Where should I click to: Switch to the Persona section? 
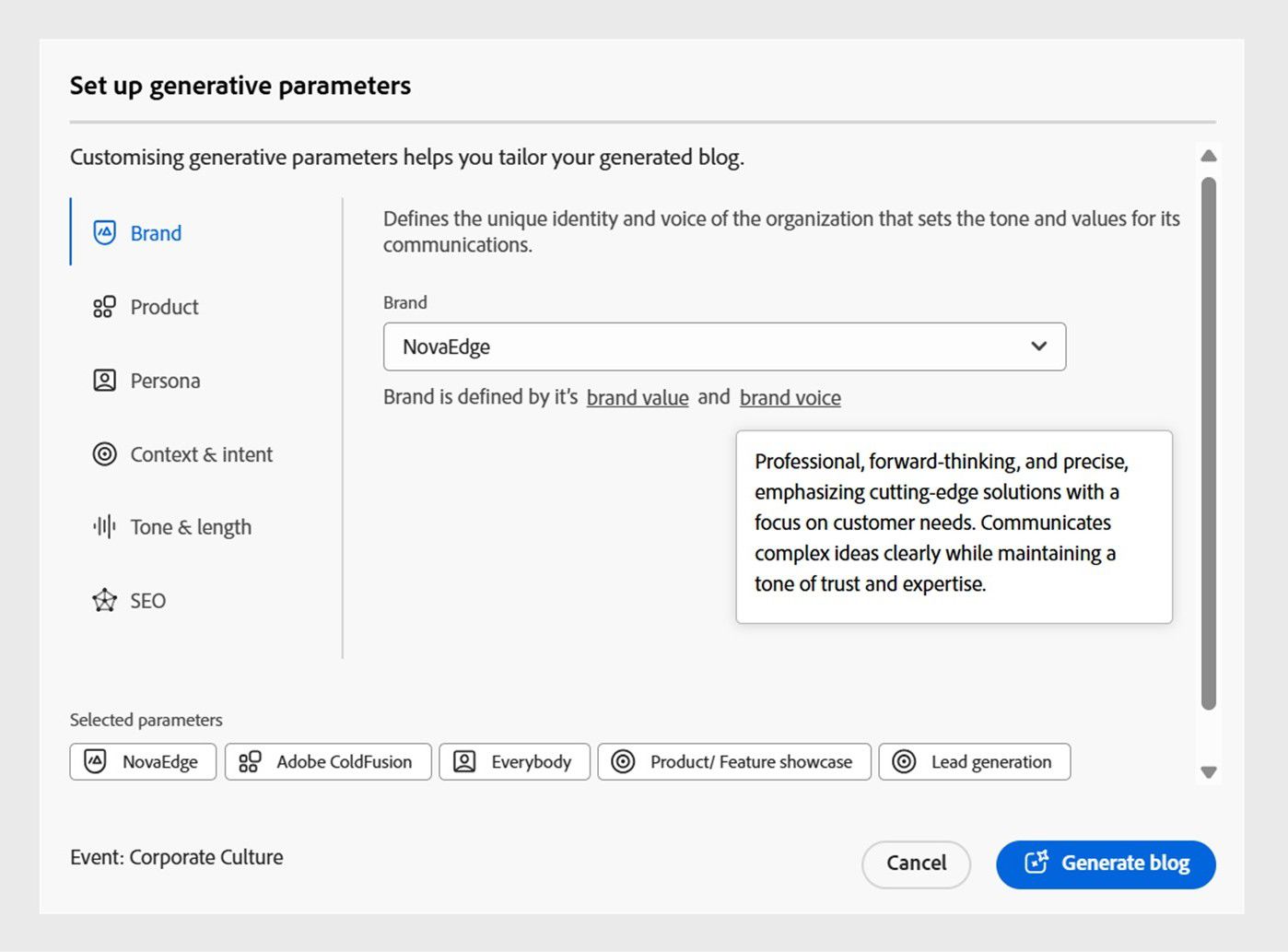[165, 380]
